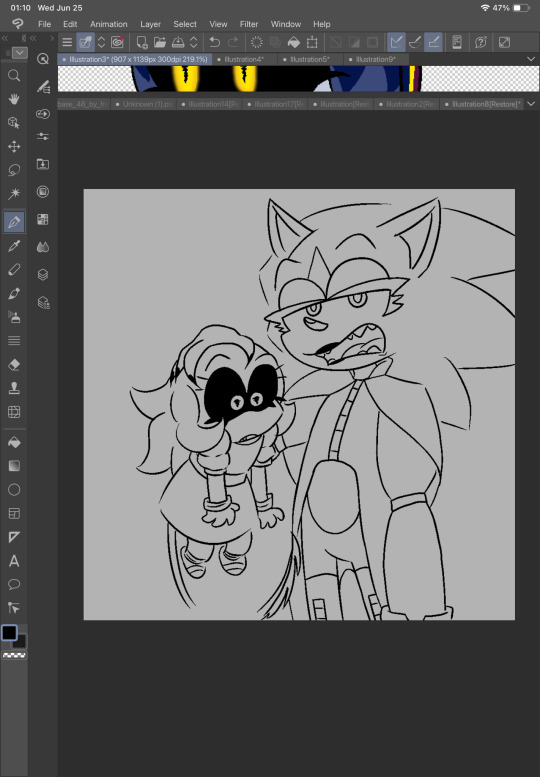Open the Quick Access palette icon
The image size is (540, 777).
tap(43, 59)
